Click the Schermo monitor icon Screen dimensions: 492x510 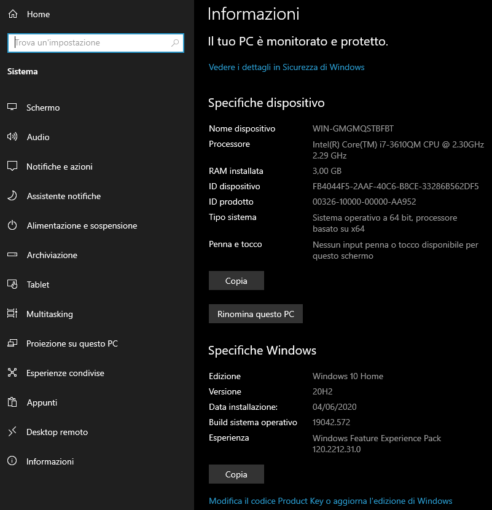[12, 107]
